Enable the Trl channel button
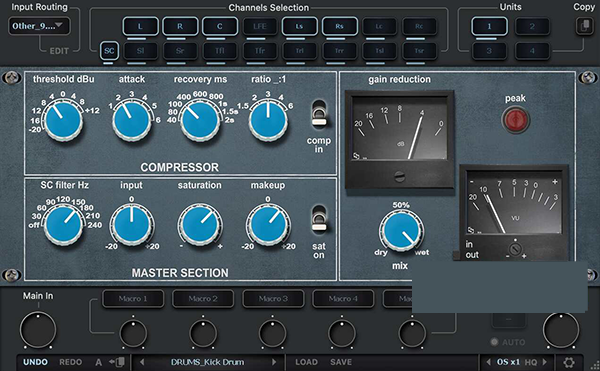The image size is (600, 371). [300, 51]
